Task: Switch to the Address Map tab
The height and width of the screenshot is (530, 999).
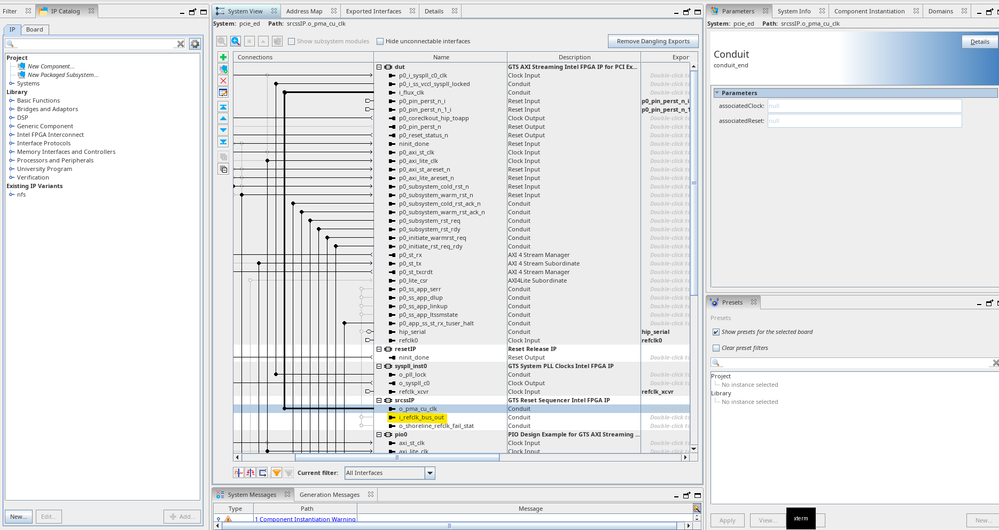Action: click(304, 11)
